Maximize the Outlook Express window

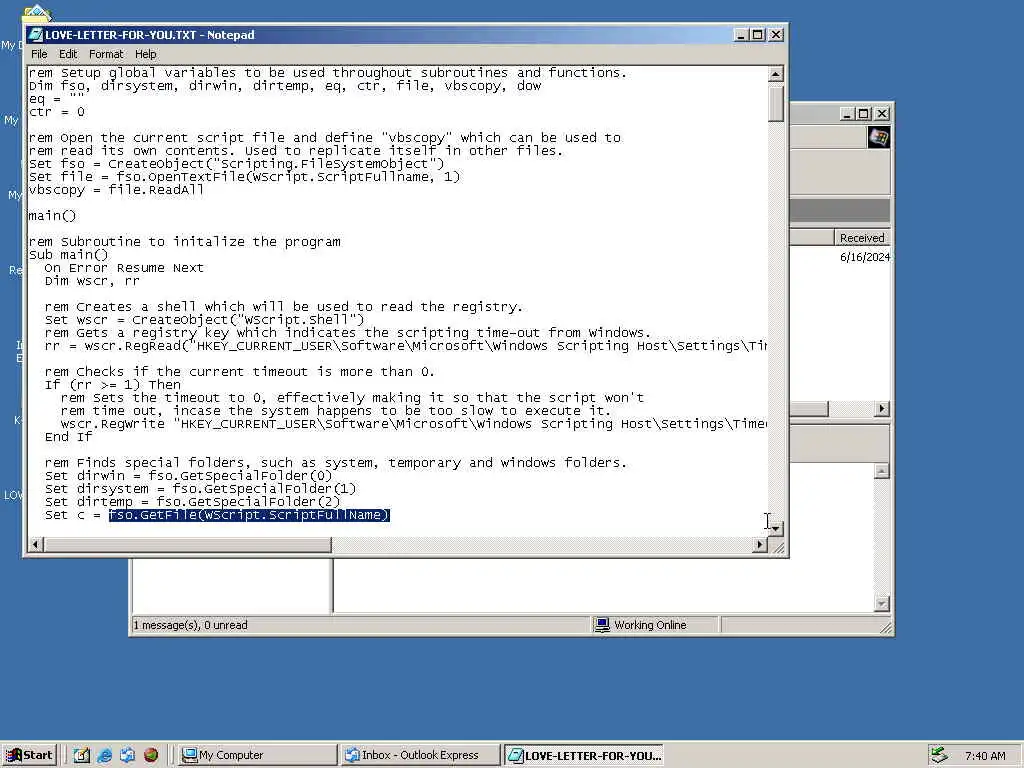click(863, 114)
